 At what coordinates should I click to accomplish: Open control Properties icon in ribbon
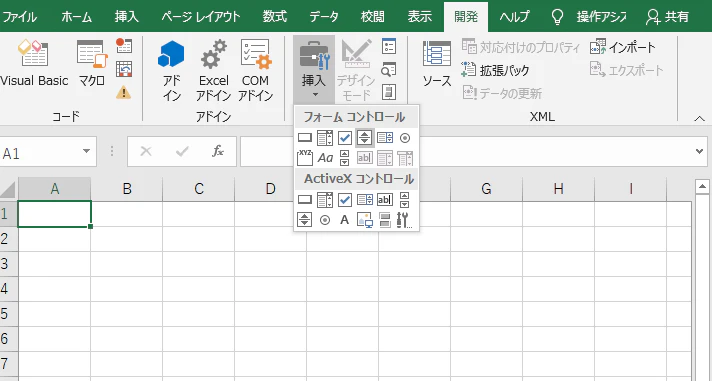point(389,46)
